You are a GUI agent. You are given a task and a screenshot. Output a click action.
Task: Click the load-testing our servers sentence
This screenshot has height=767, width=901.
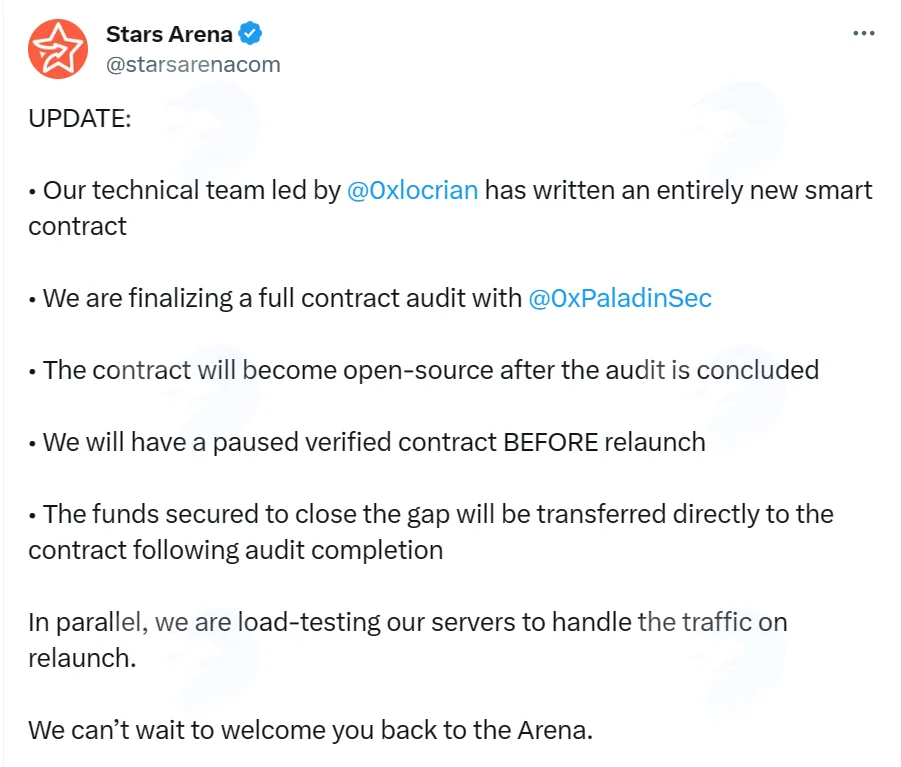click(x=407, y=622)
